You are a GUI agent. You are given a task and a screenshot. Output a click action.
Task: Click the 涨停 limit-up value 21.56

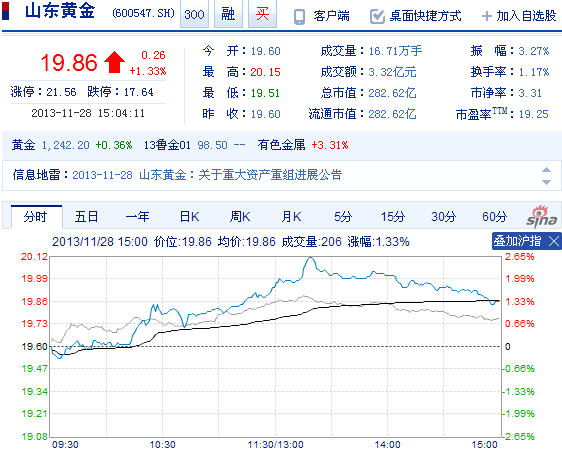click(61, 92)
